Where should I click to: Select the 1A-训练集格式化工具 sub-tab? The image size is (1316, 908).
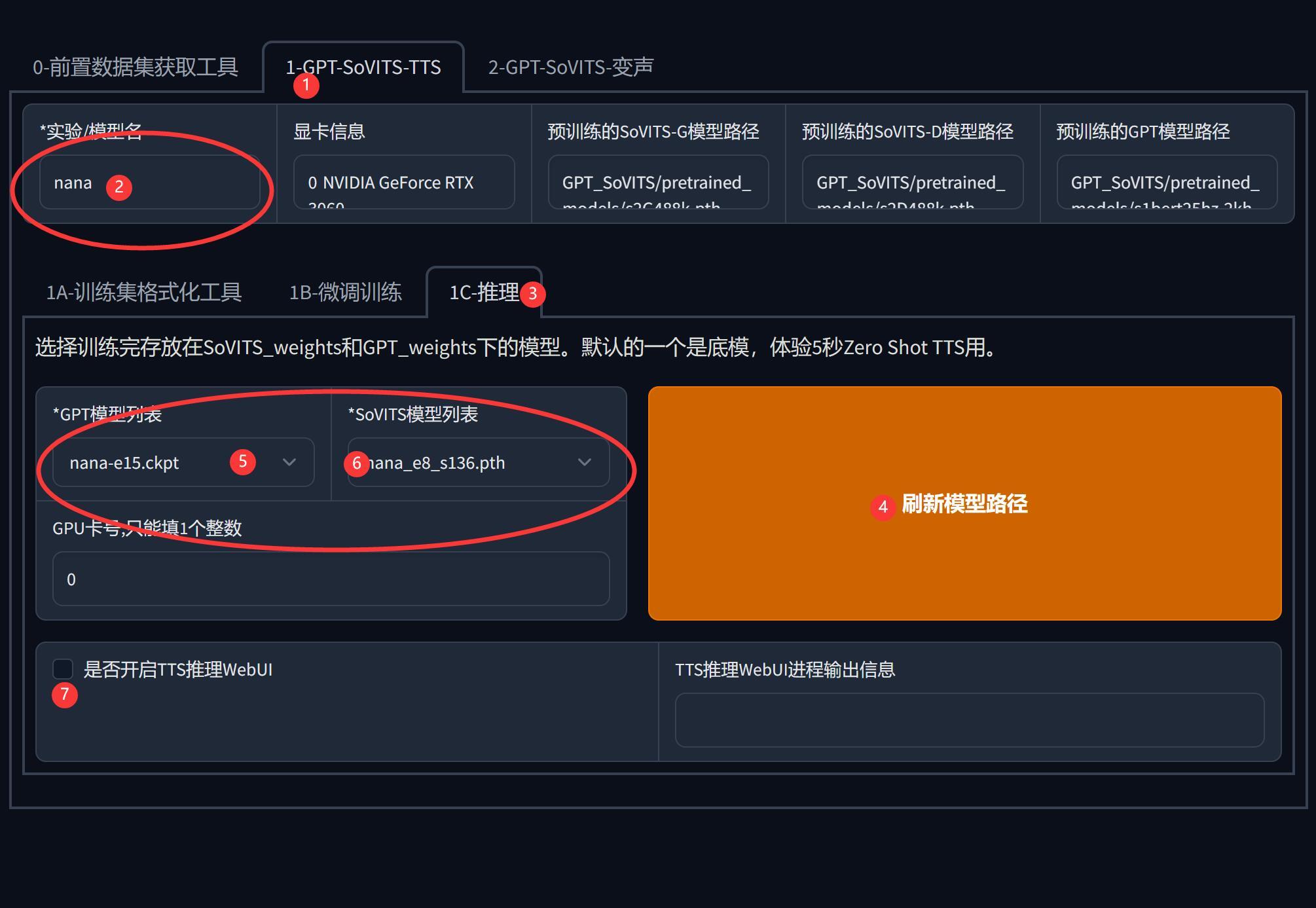coord(144,292)
